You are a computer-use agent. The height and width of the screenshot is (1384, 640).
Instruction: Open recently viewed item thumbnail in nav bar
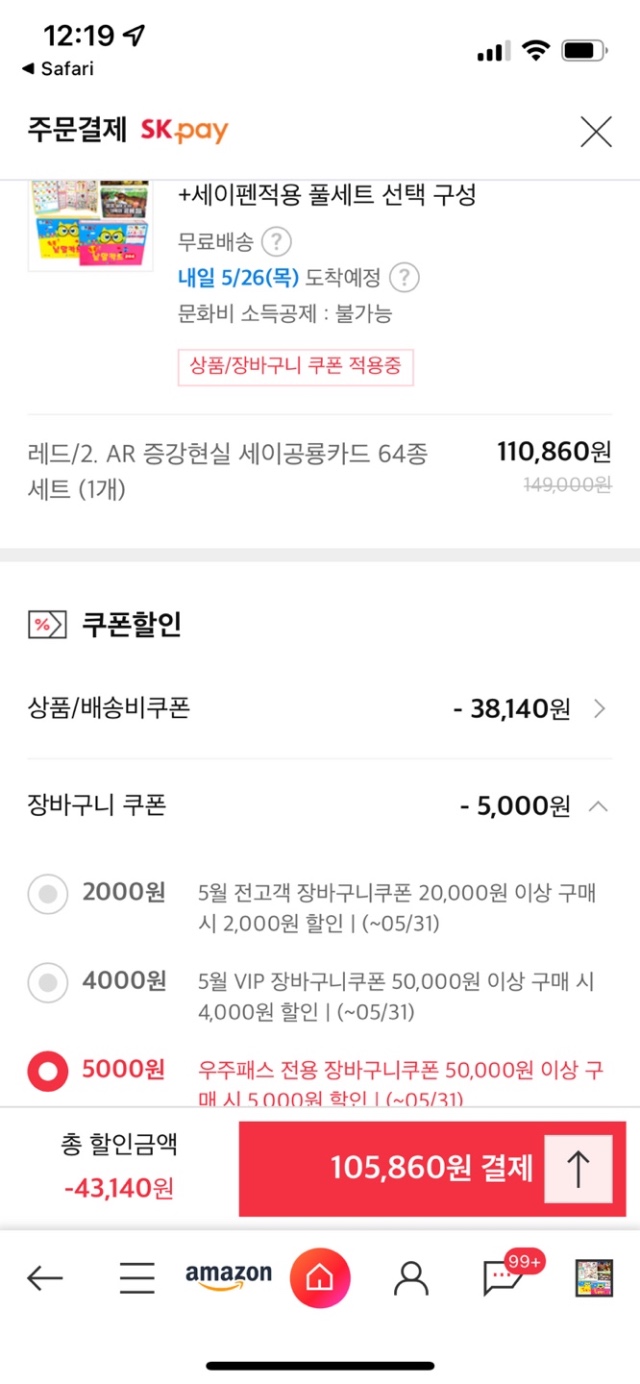(x=593, y=1277)
